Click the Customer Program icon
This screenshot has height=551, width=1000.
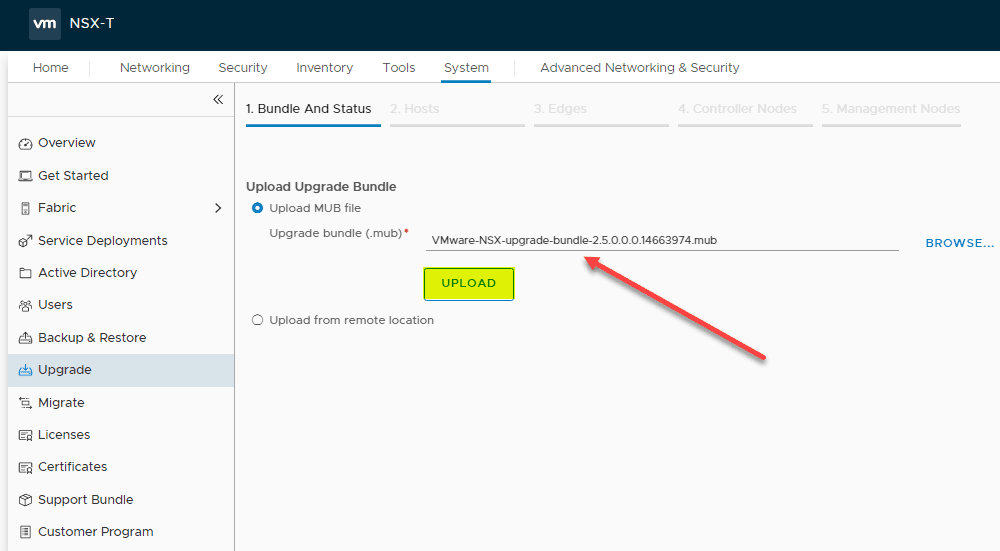coord(26,532)
